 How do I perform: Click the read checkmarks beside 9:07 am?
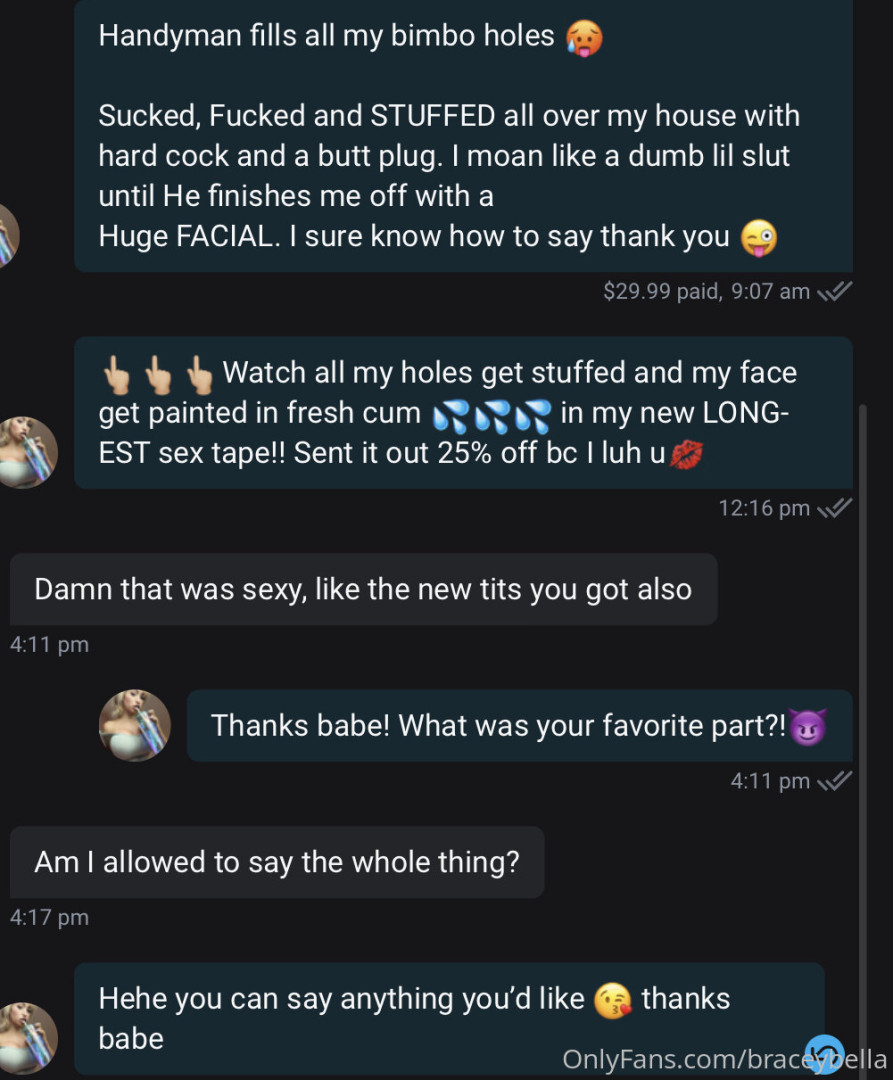(x=834, y=292)
